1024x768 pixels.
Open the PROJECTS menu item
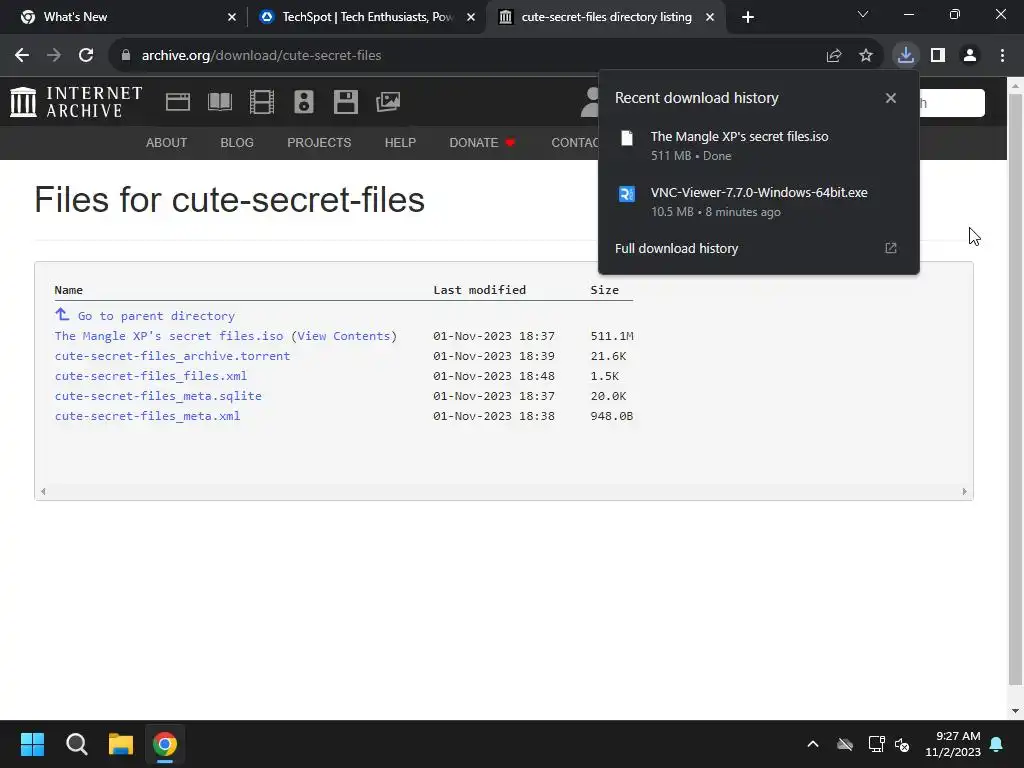319,142
